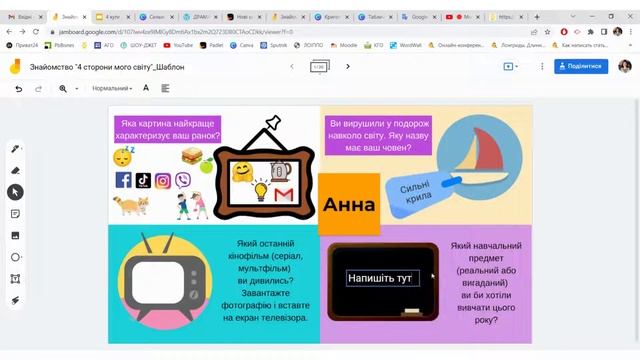Viewport: 640px width, 360px height.
Task: Activate the Laser pointer tool
Action: tap(16, 300)
